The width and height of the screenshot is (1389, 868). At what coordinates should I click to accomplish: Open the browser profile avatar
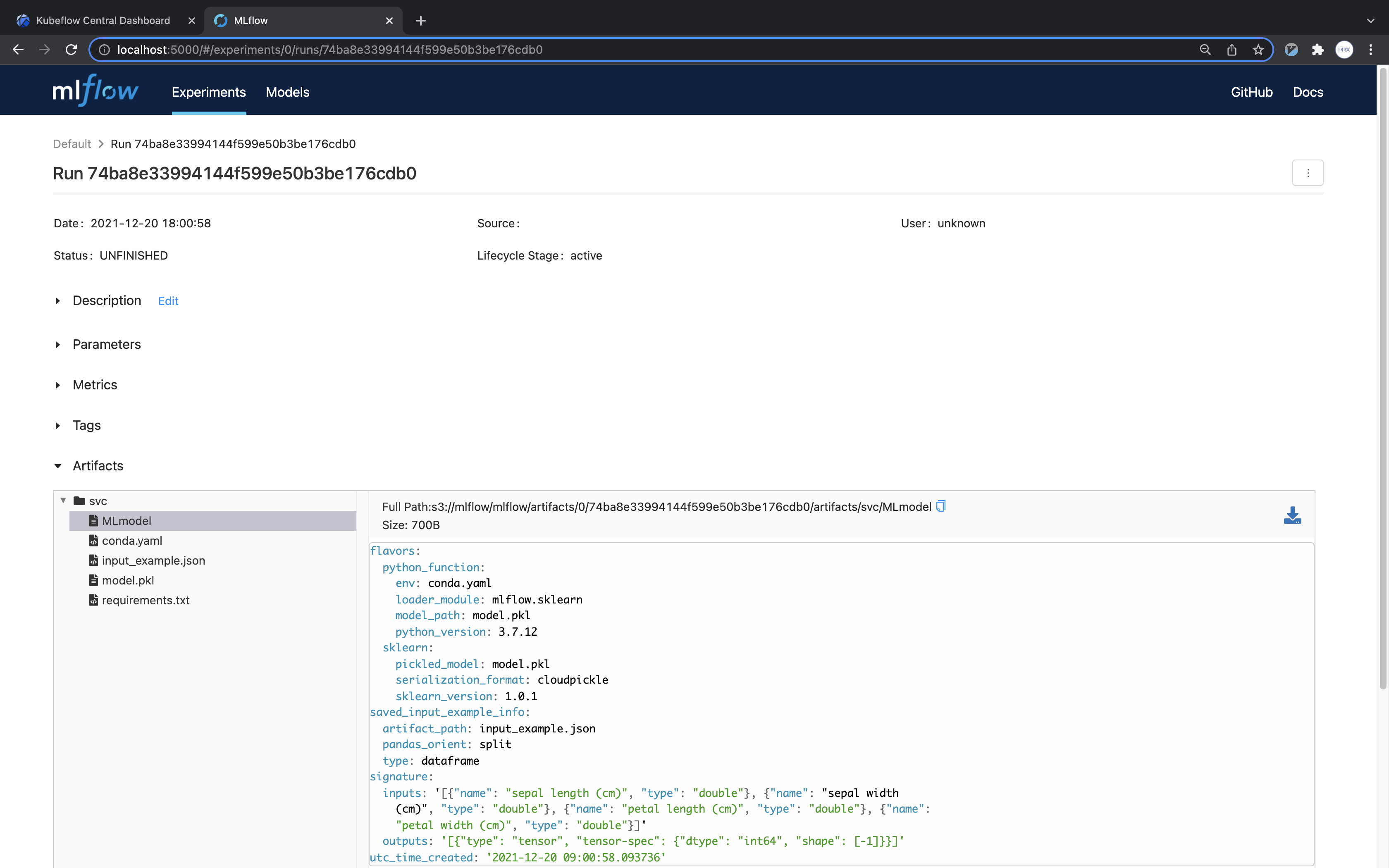(1344, 50)
